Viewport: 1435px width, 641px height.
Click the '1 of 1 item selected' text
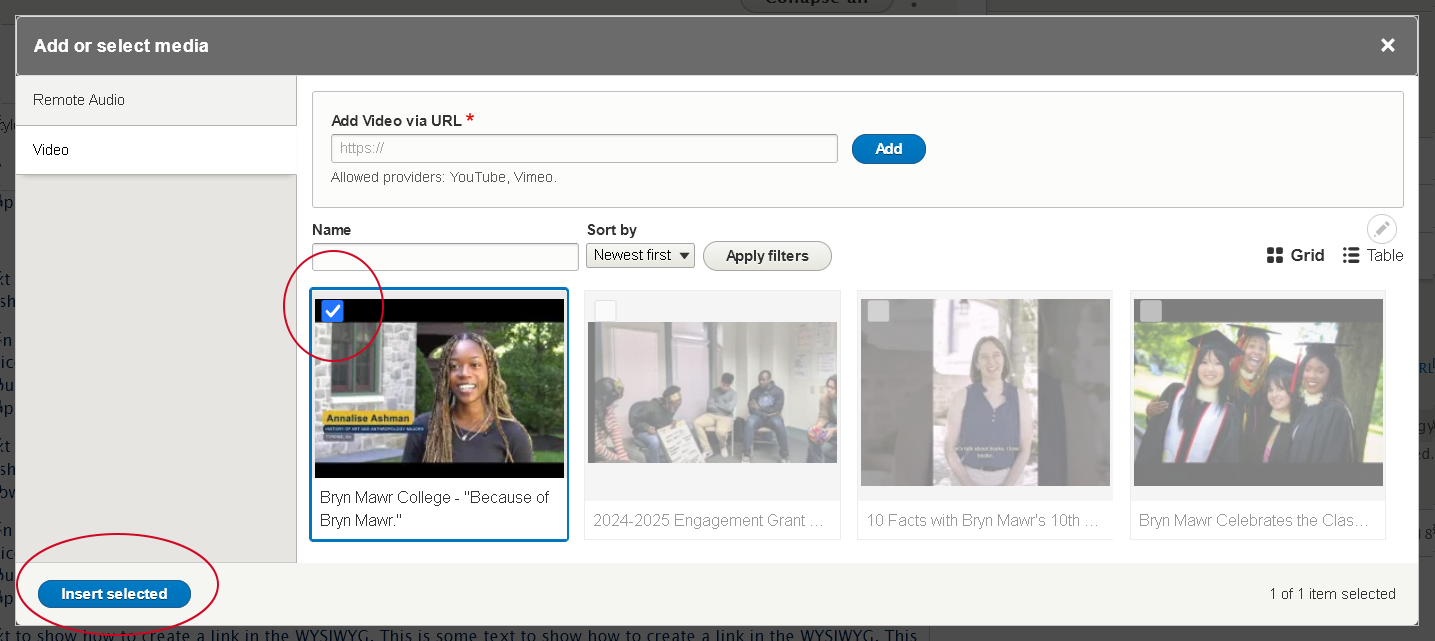tap(1332, 594)
